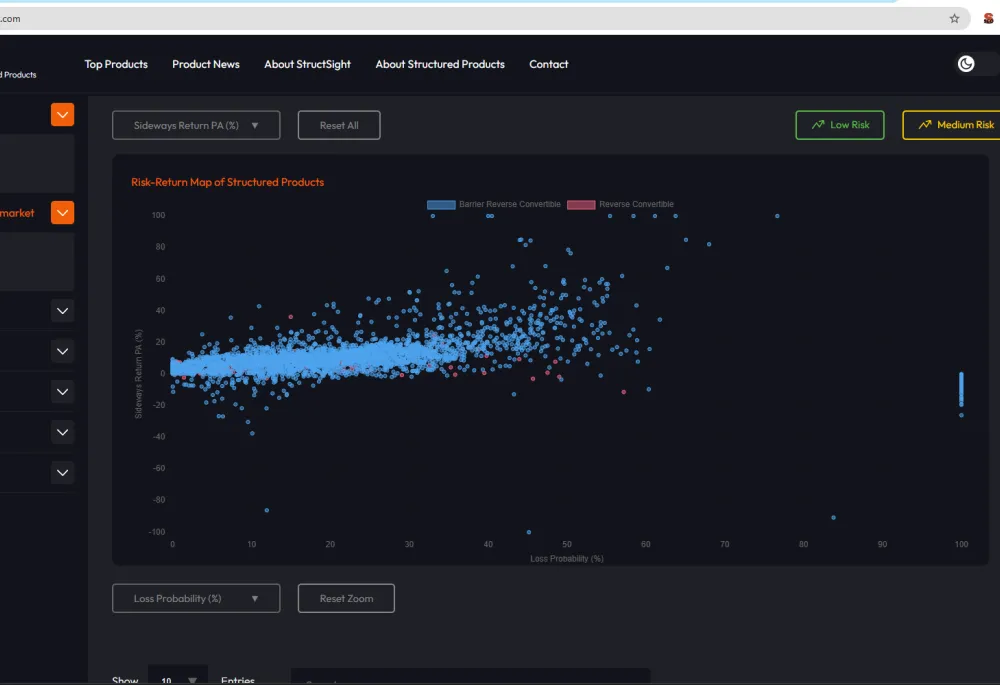This screenshot has width=1000, height=685.
Task: Open the Show entries count dropdown
Action: [178, 677]
